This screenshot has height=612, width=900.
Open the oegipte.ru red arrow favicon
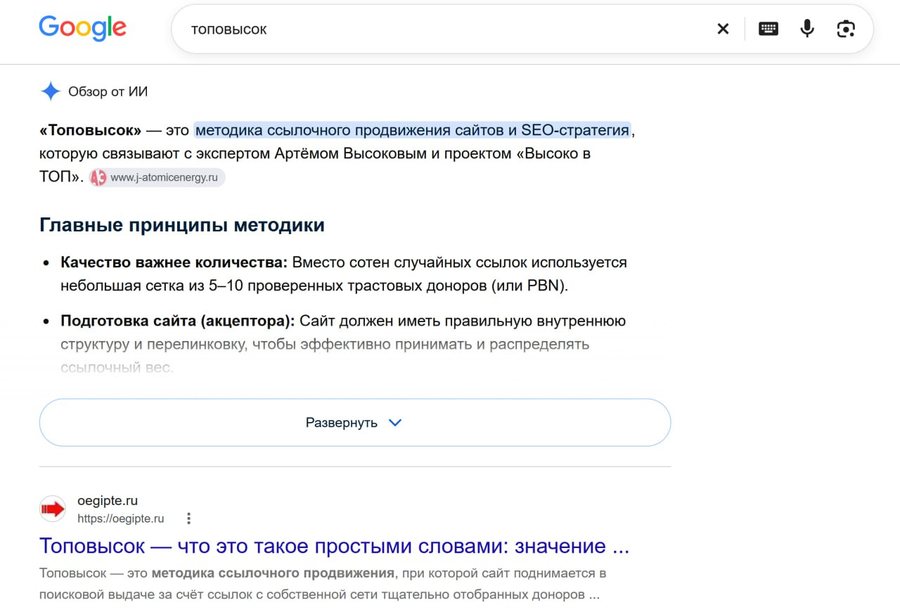point(53,509)
